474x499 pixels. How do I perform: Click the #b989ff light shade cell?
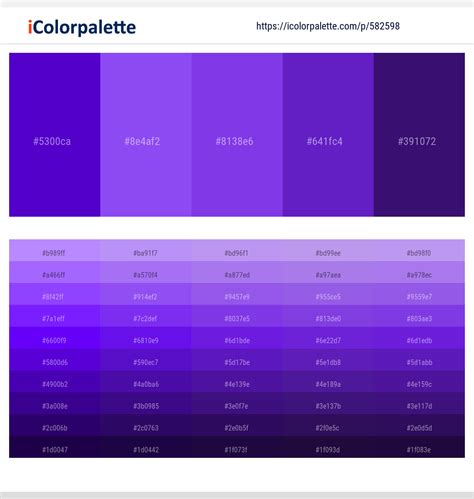coord(55,250)
